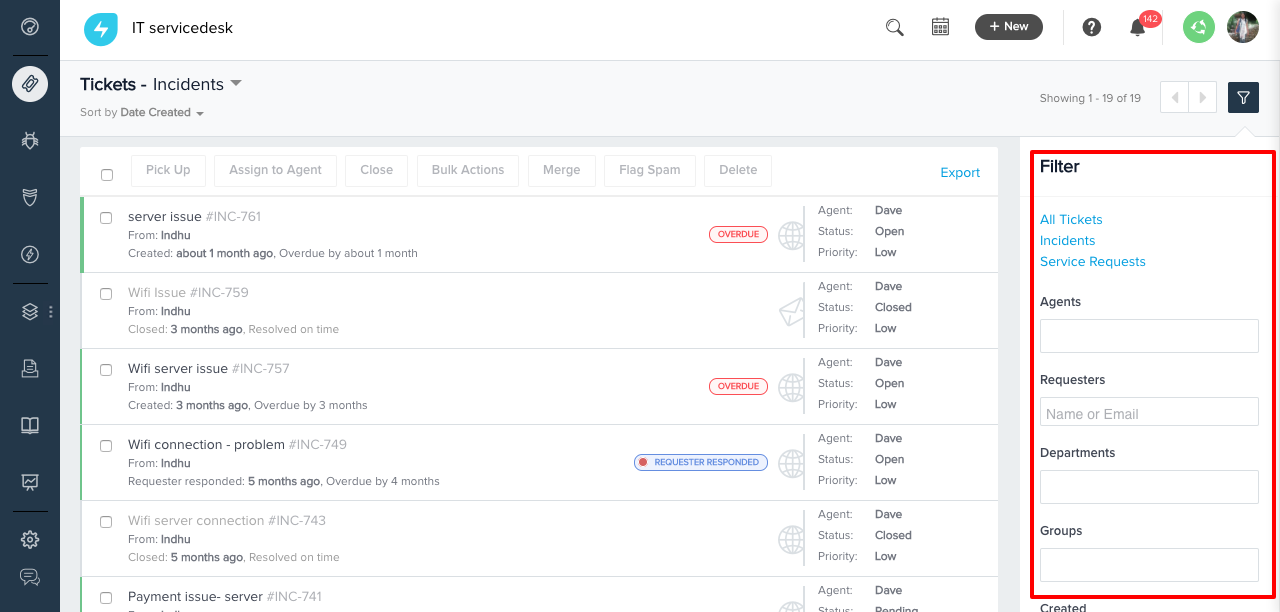The height and width of the screenshot is (612, 1280).
Task: Click the notifications bell icon
Action: [x=1137, y=28]
